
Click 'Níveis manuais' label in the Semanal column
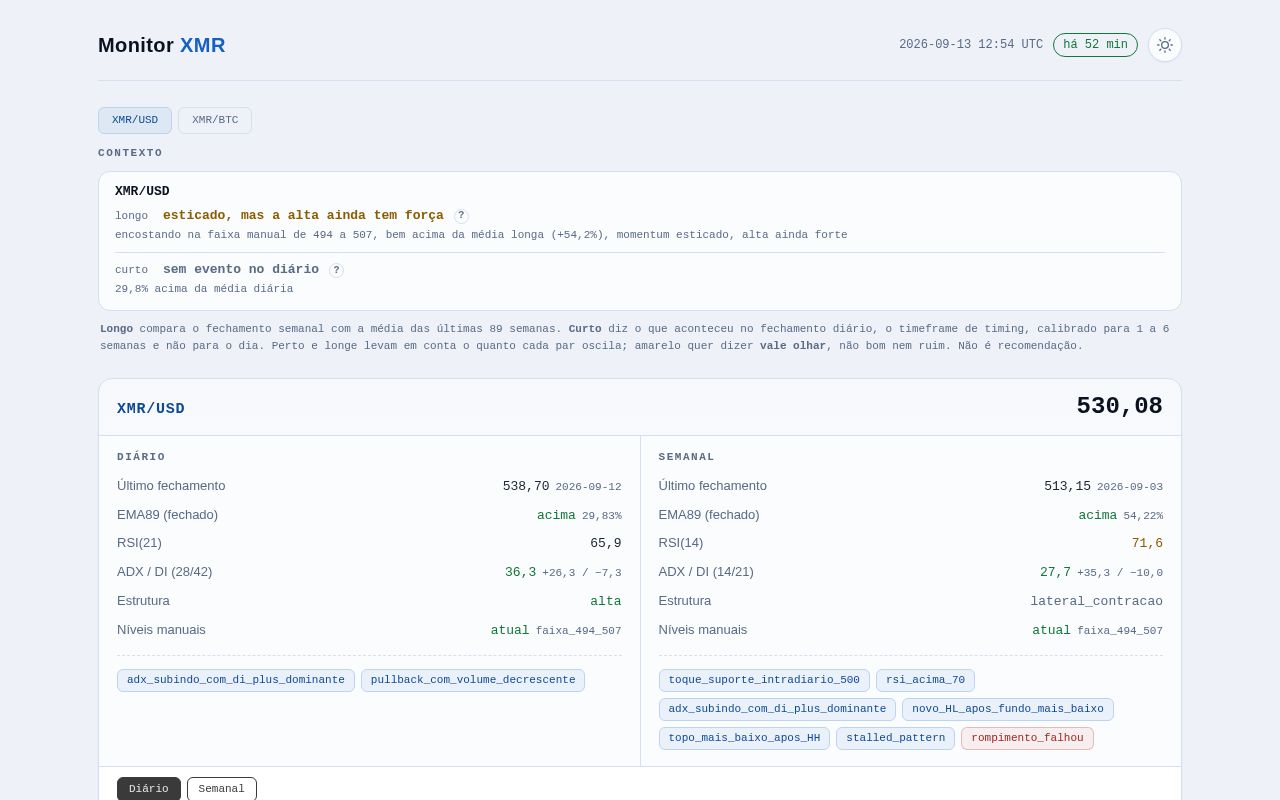point(703,630)
